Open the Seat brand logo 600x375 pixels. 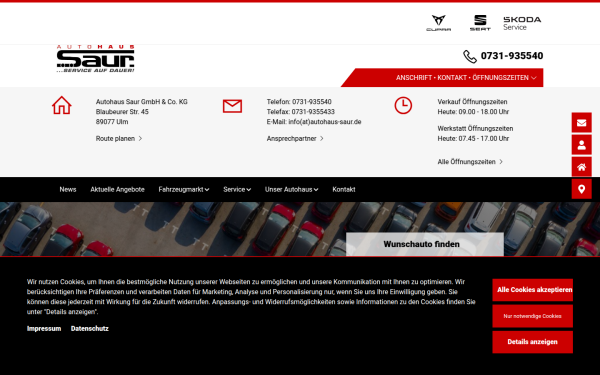pos(480,23)
